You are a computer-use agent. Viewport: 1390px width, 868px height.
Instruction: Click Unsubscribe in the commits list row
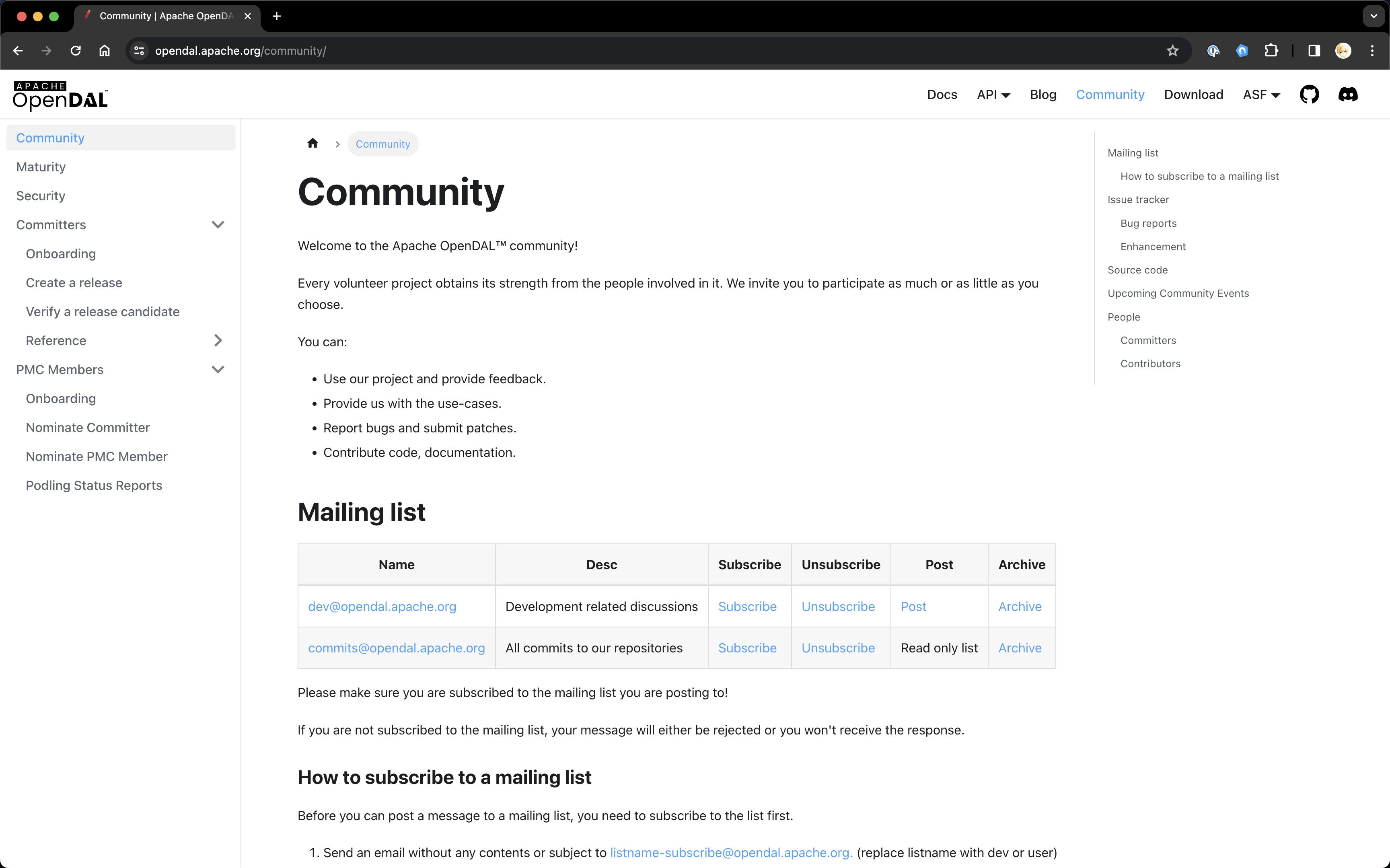point(838,648)
